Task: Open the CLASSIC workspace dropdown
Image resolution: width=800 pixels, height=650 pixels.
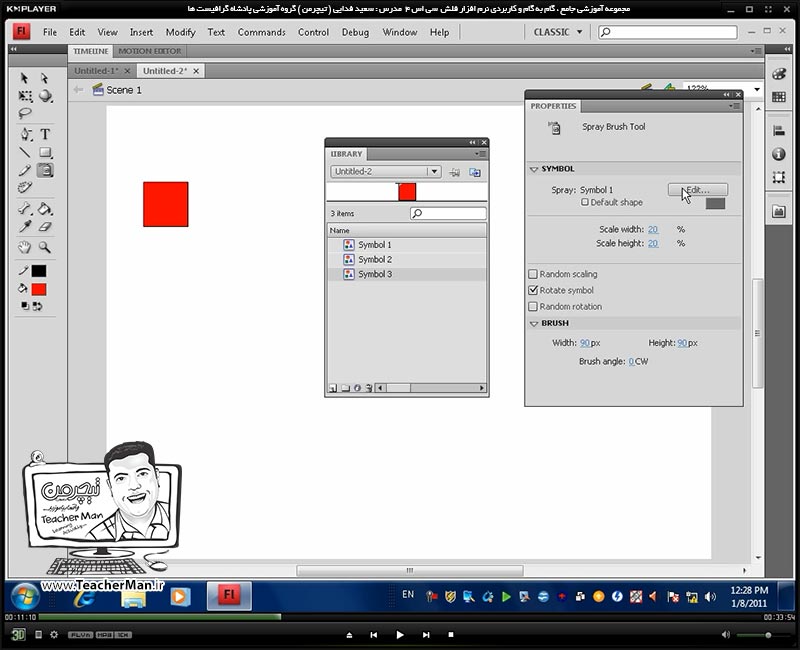Action: [x=557, y=32]
